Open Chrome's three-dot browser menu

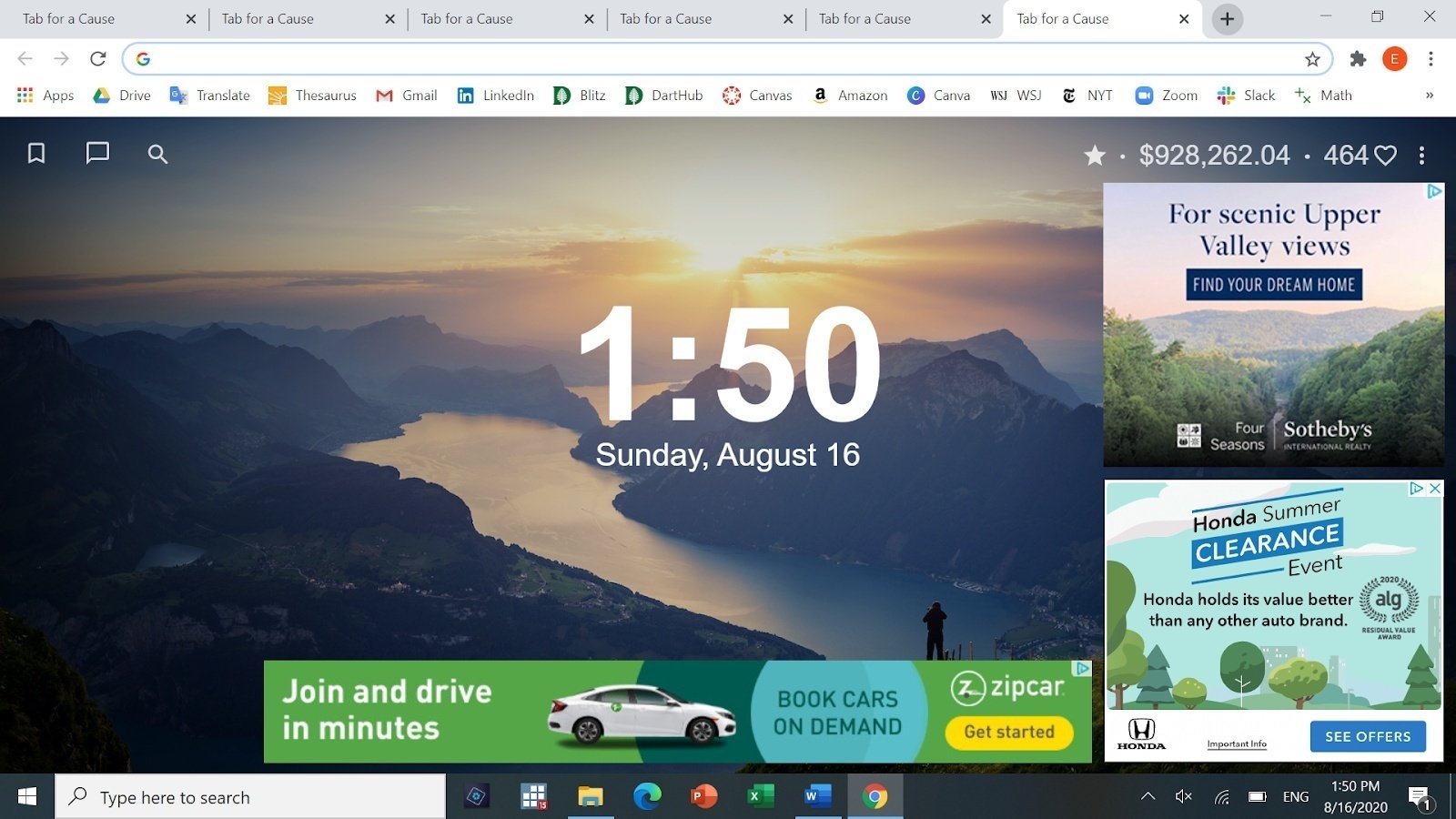pyautogui.click(x=1430, y=59)
